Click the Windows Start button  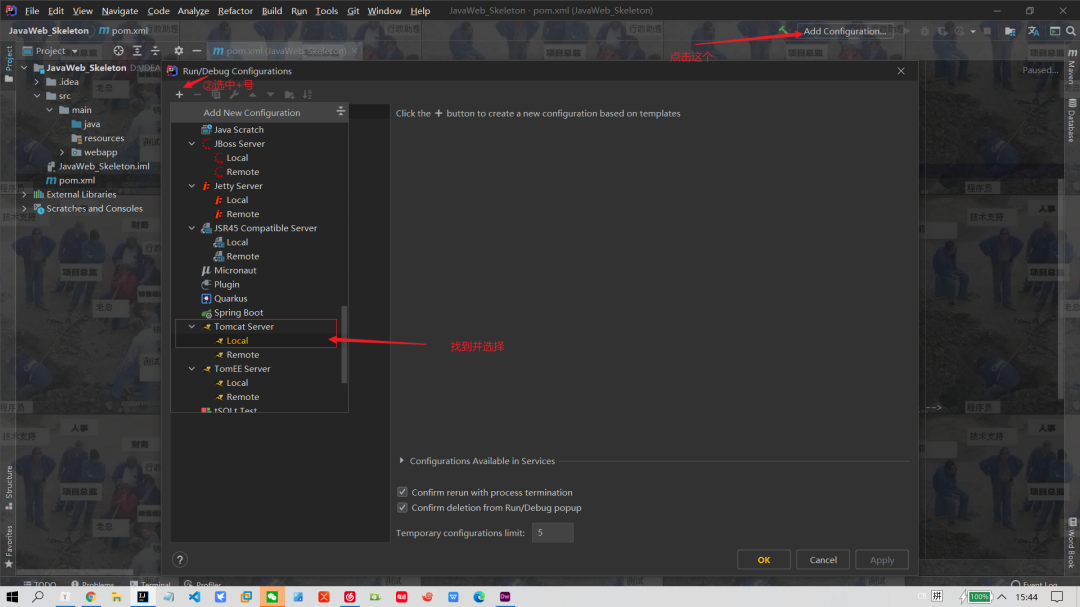click(x=12, y=597)
